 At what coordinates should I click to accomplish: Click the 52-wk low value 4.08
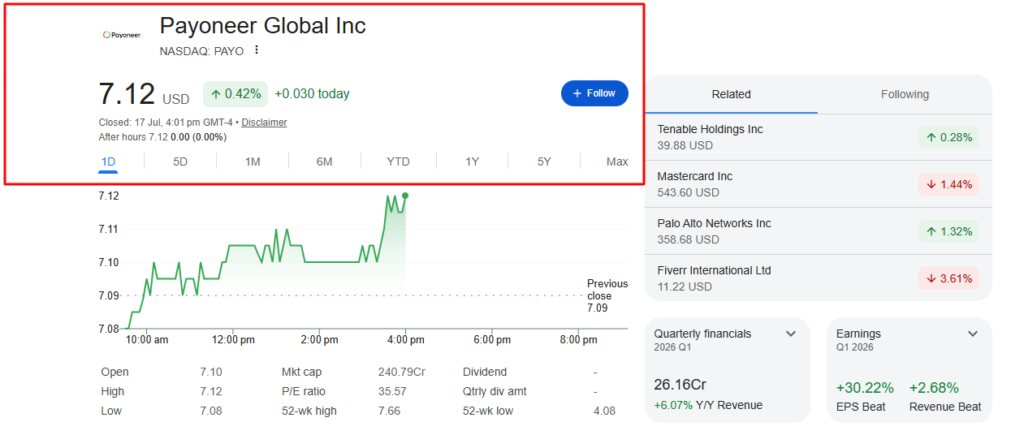click(603, 411)
